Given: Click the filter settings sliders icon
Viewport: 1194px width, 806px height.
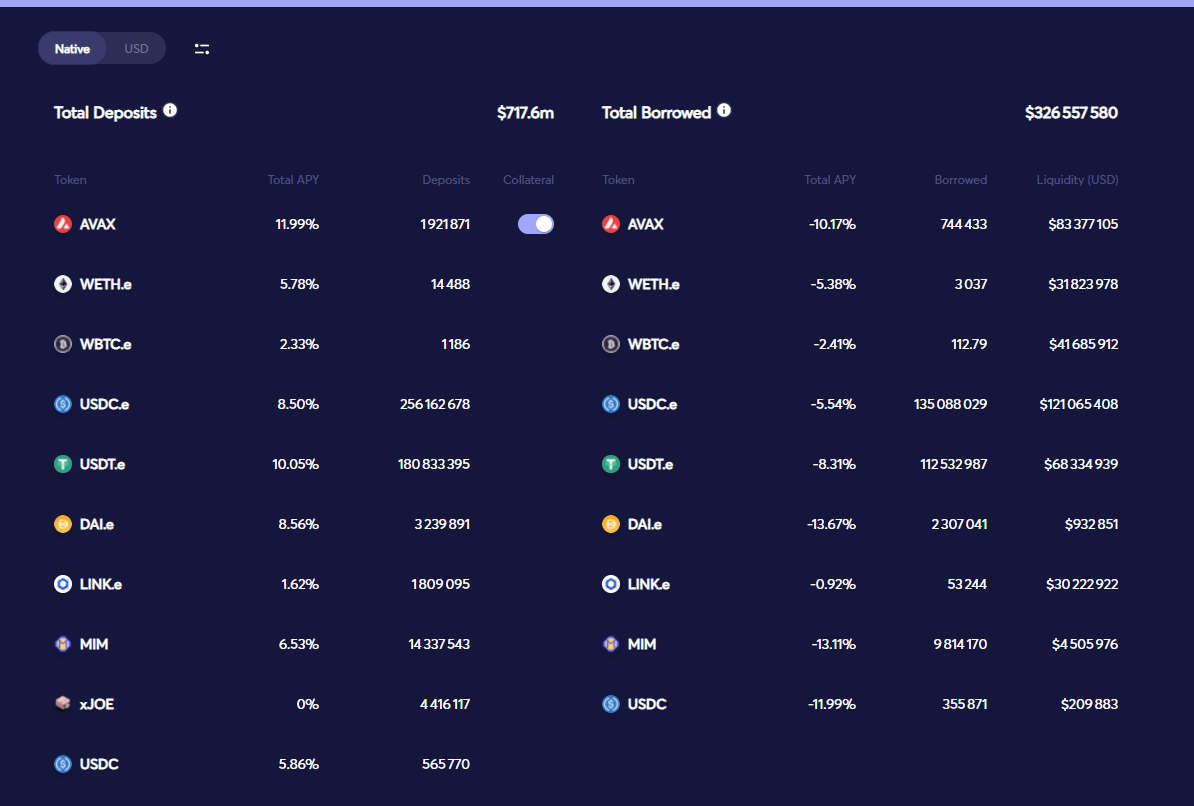Looking at the screenshot, I should [x=202, y=49].
